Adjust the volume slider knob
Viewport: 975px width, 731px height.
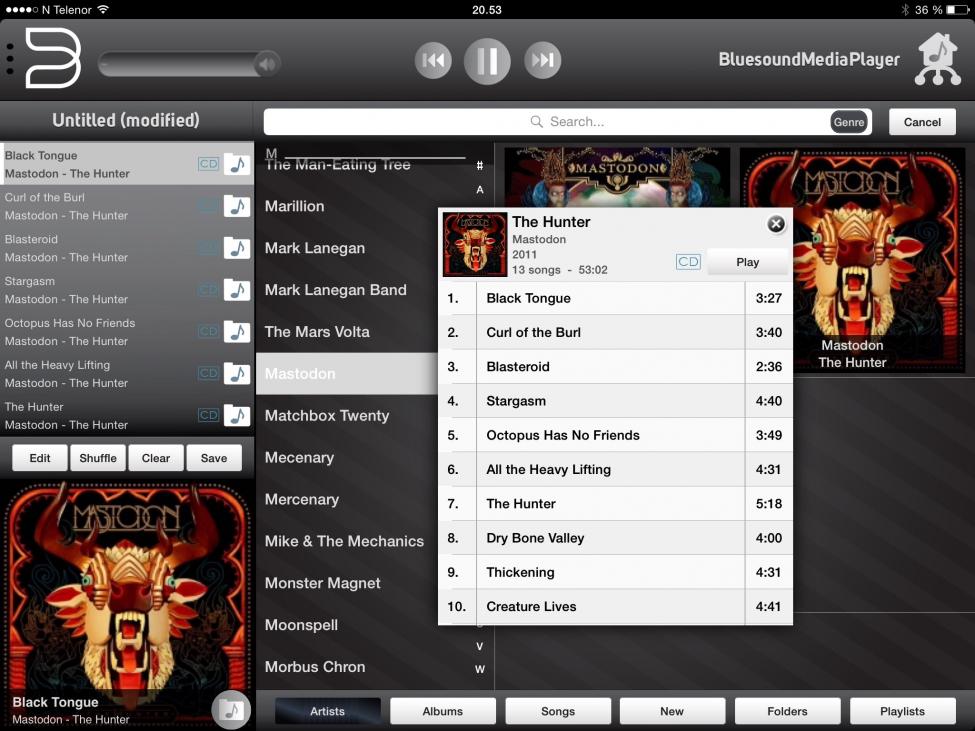coord(267,63)
